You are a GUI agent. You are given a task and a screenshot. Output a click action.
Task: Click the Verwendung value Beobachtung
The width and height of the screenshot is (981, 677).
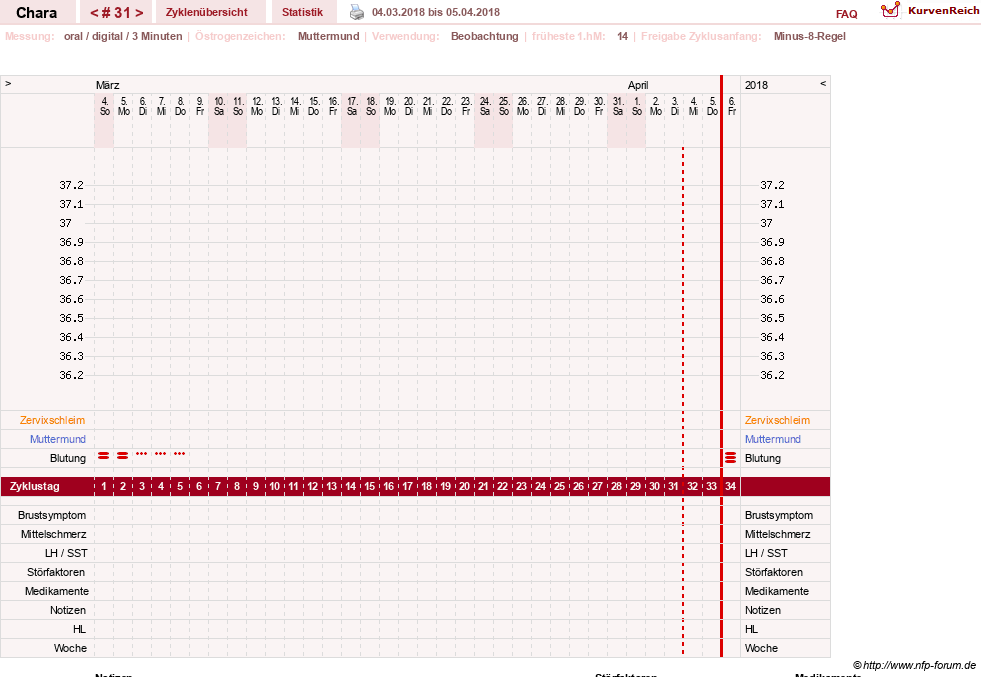485,36
